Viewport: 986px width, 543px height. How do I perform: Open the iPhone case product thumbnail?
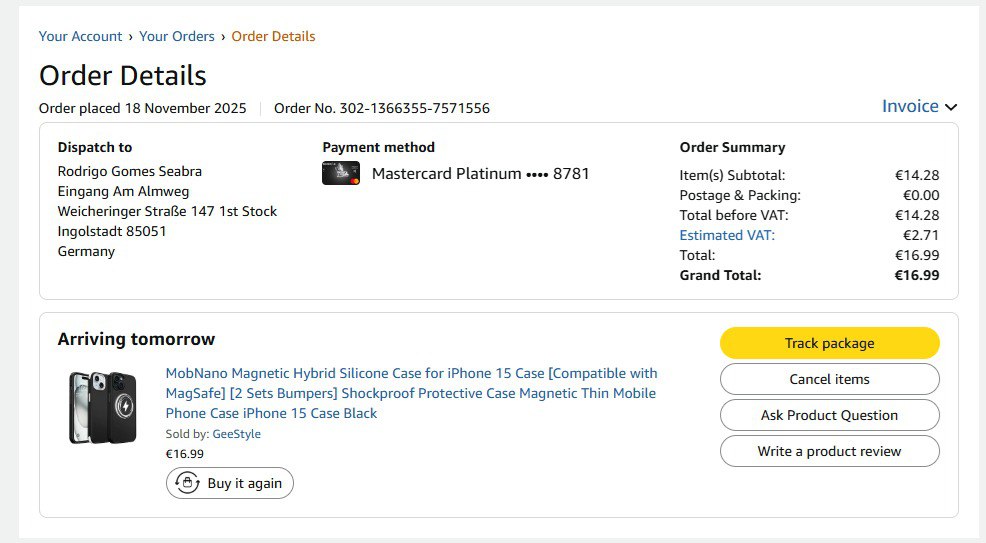pyautogui.click(x=102, y=406)
